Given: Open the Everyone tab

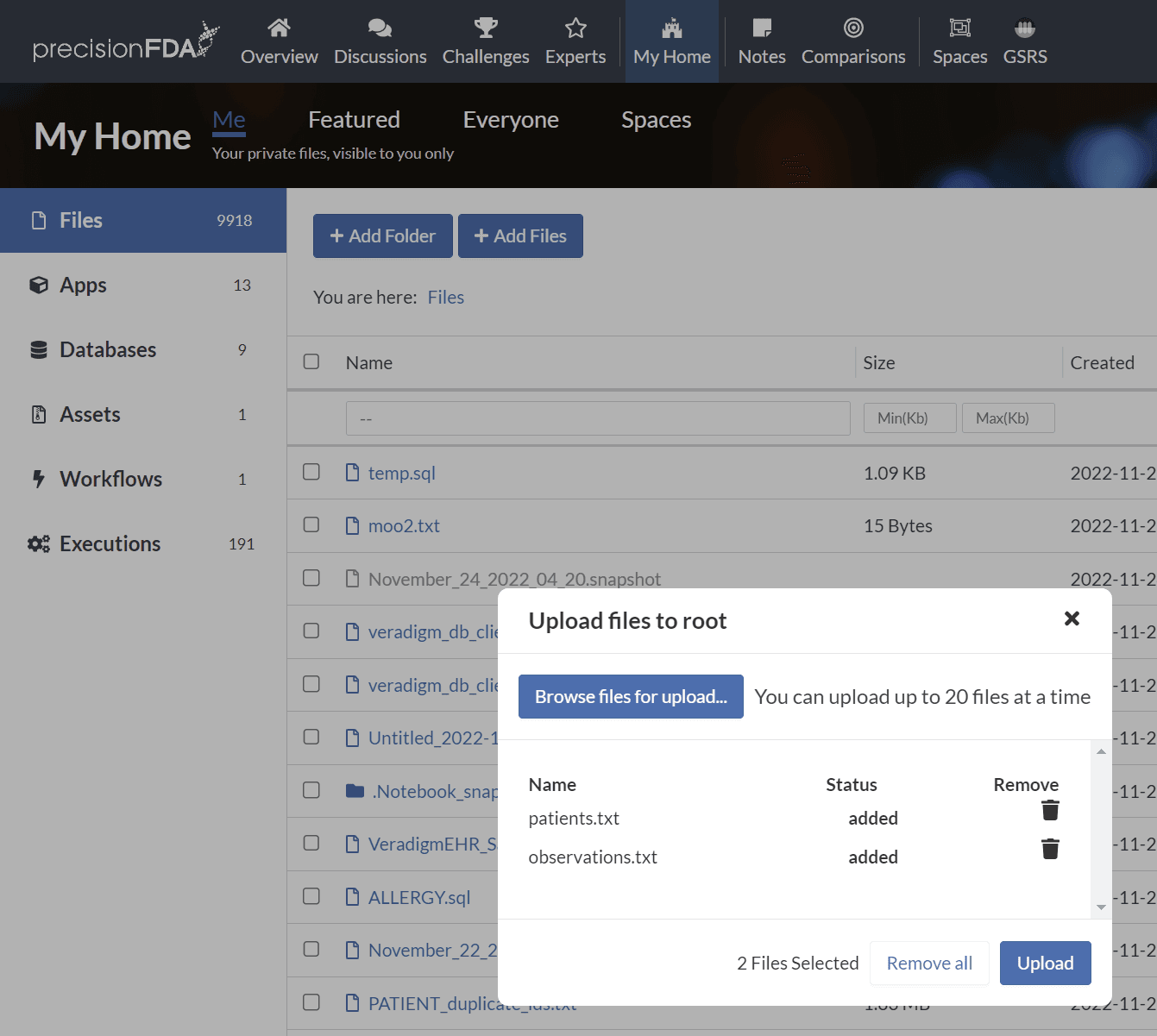Looking at the screenshot, I should 511,120.
